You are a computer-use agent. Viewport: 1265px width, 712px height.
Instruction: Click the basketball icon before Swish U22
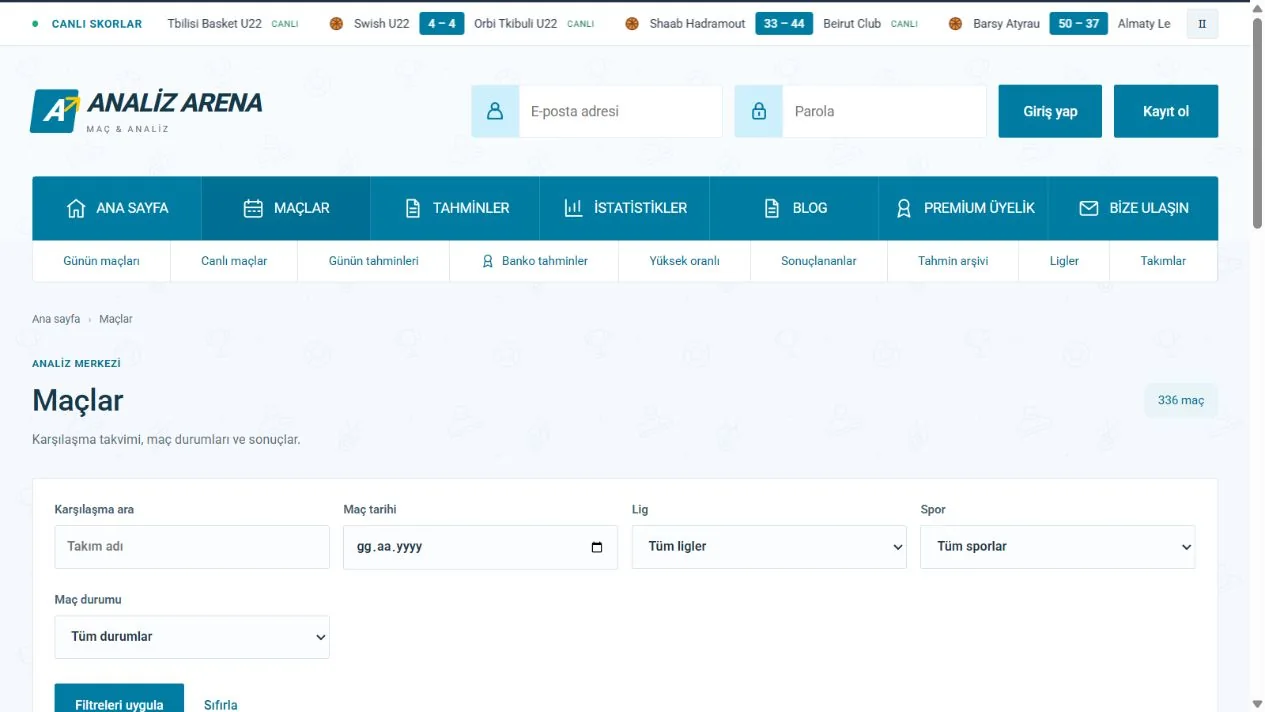336,24
